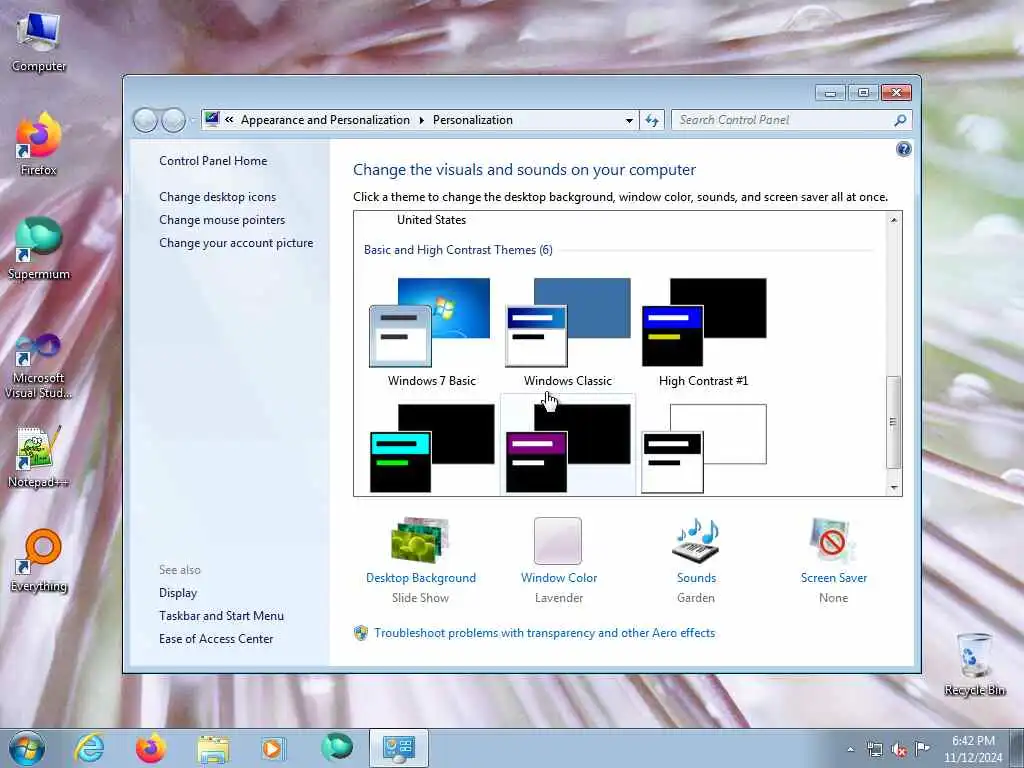
Task: Click the Back navigation button
Action: (x=145, y=120)
